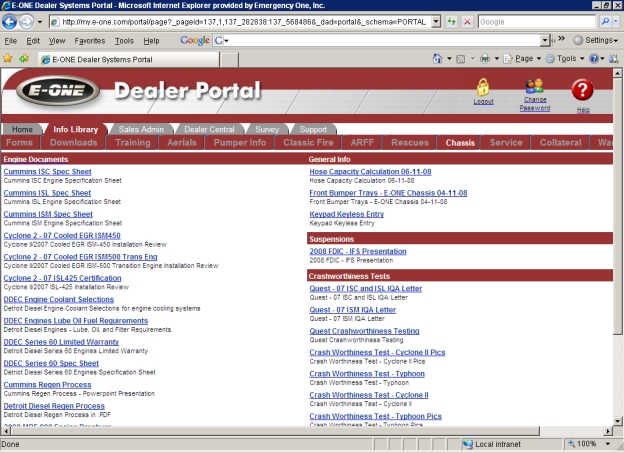Select the Classic Fire sub-tab
The width and height of the screenshot is (624, 453).
308,143
